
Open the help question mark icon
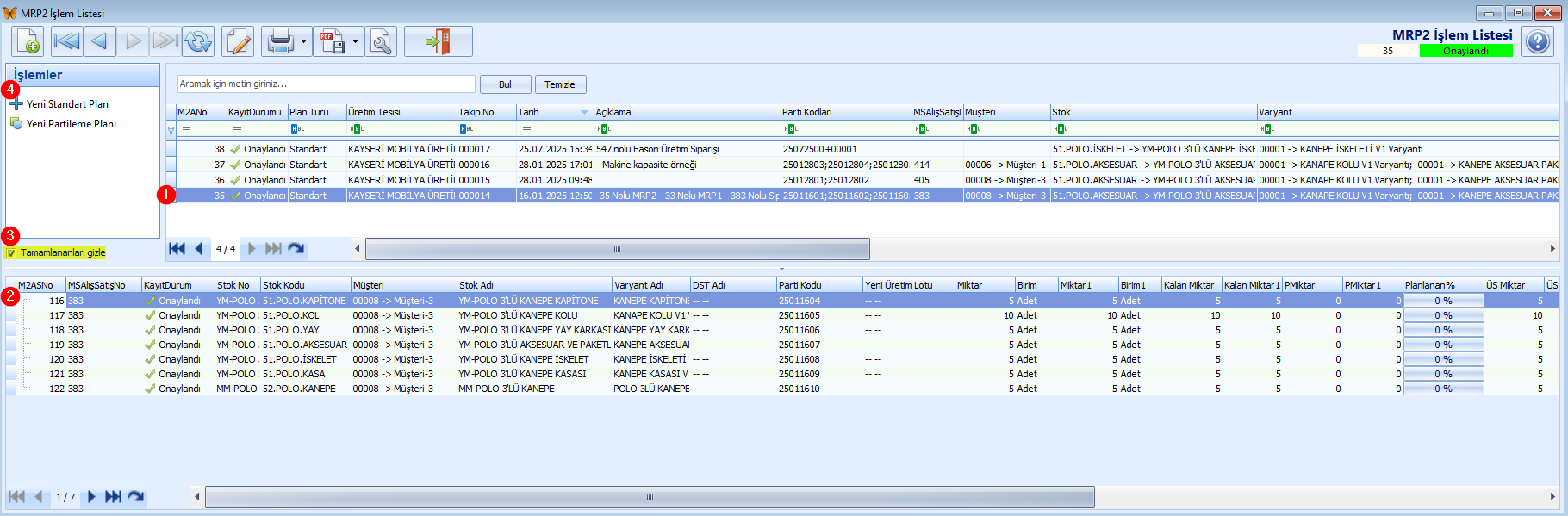(1537, 41)
